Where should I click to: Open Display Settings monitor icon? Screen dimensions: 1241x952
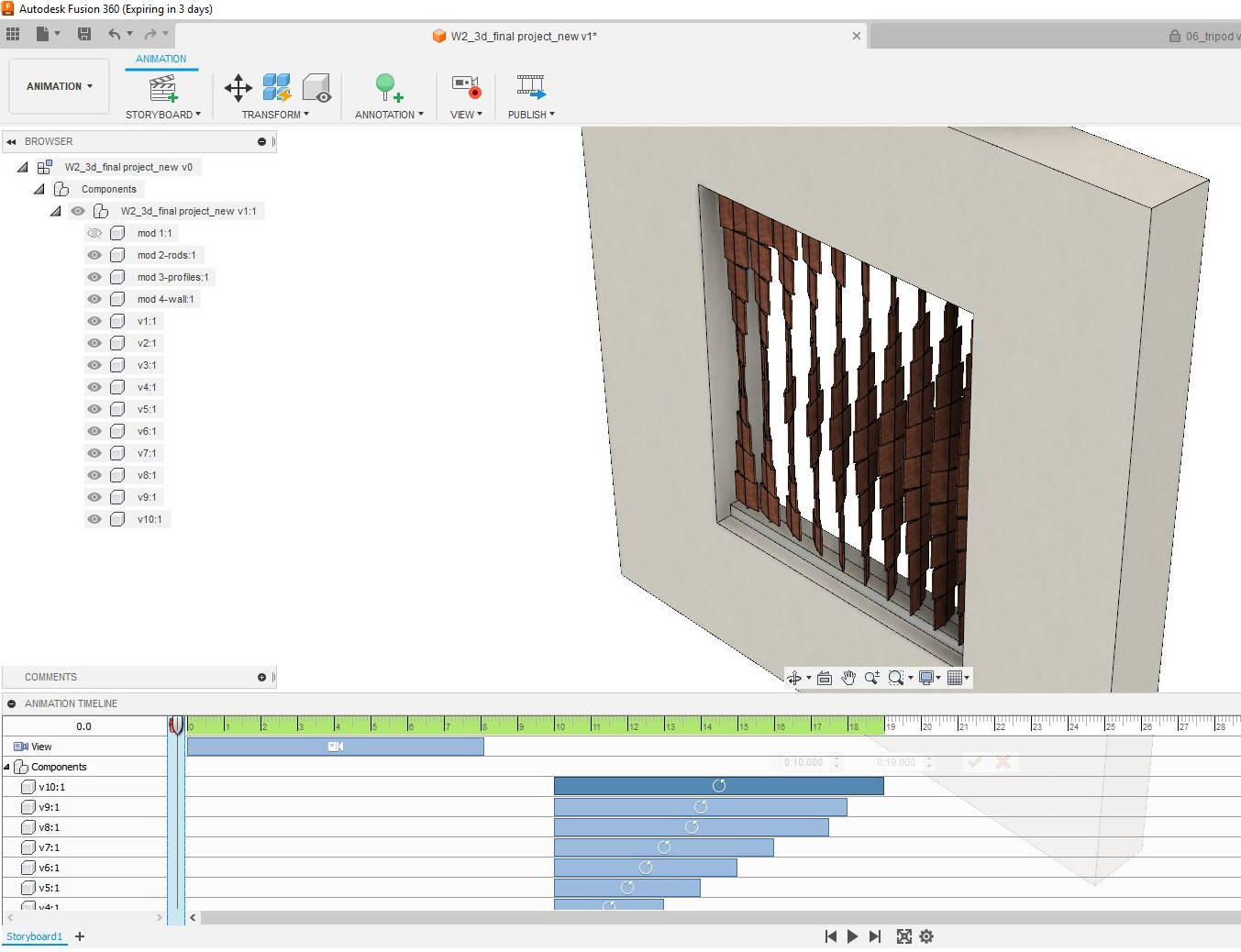click(x=926, y=678)
